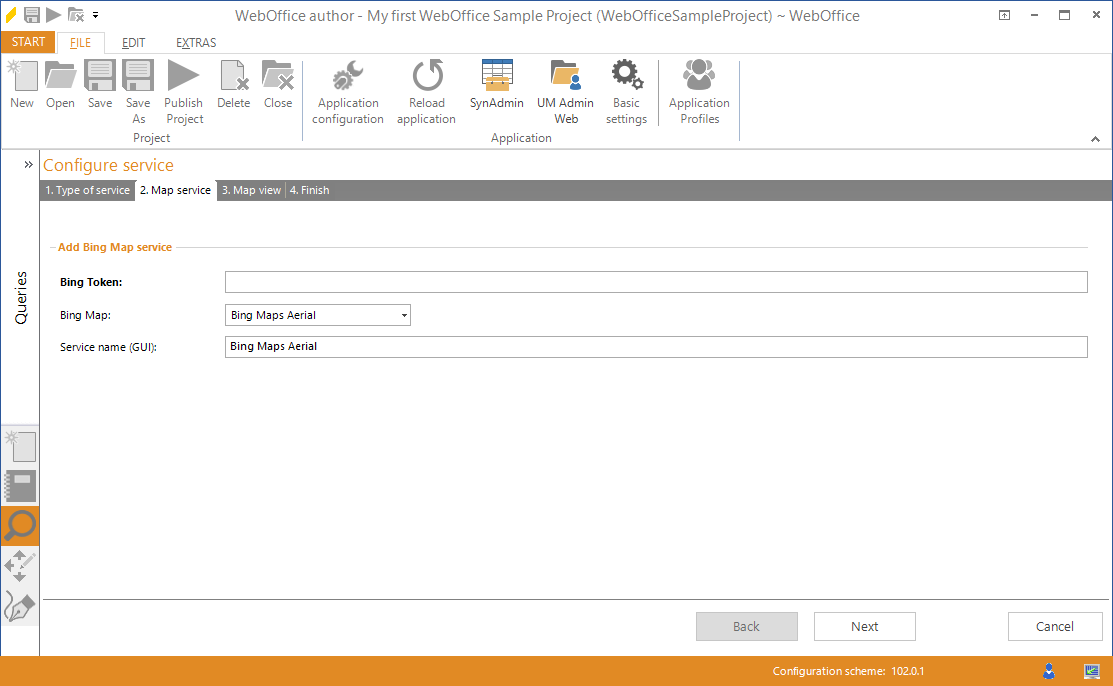Open the Bing Map dropdown
Viewport: 1113px width, 686px height.
[404, 315]
